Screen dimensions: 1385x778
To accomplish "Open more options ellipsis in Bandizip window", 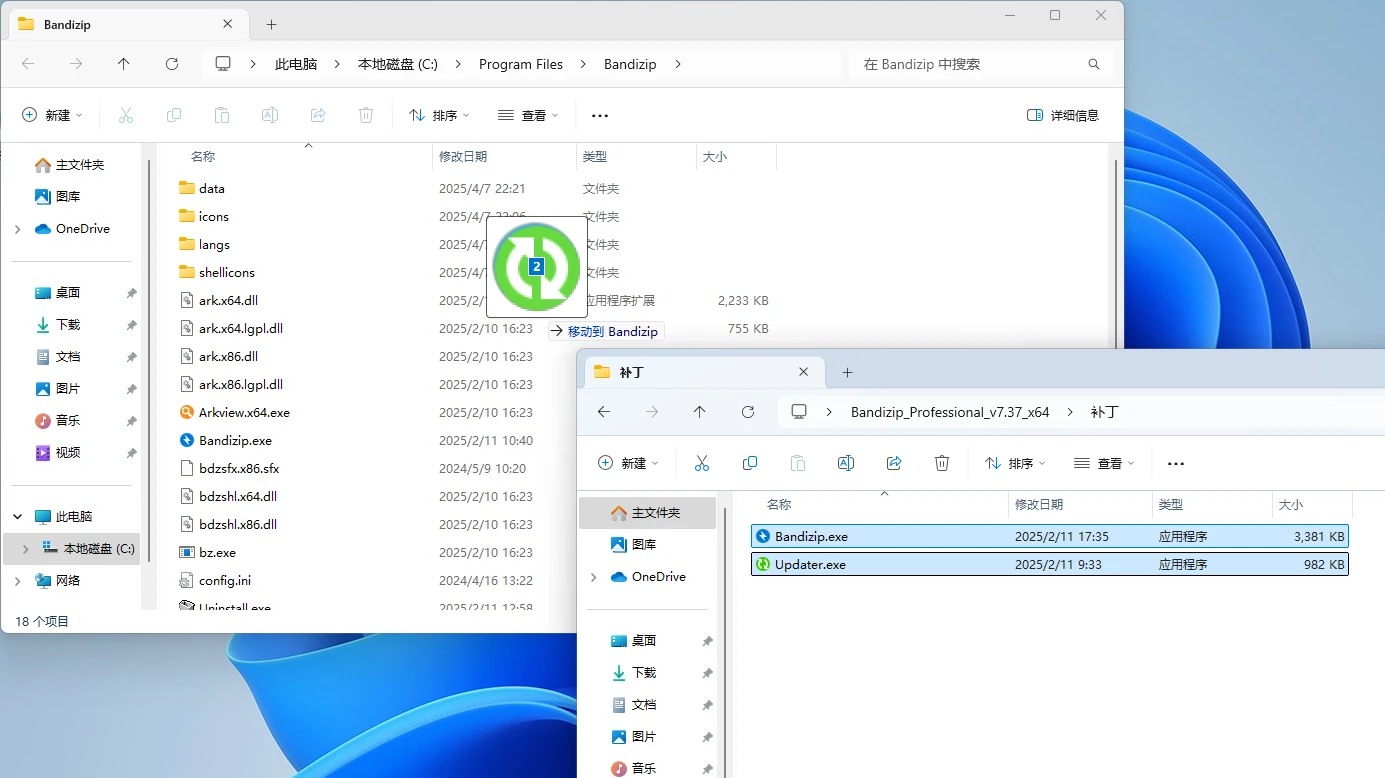I will coord(600,116).
